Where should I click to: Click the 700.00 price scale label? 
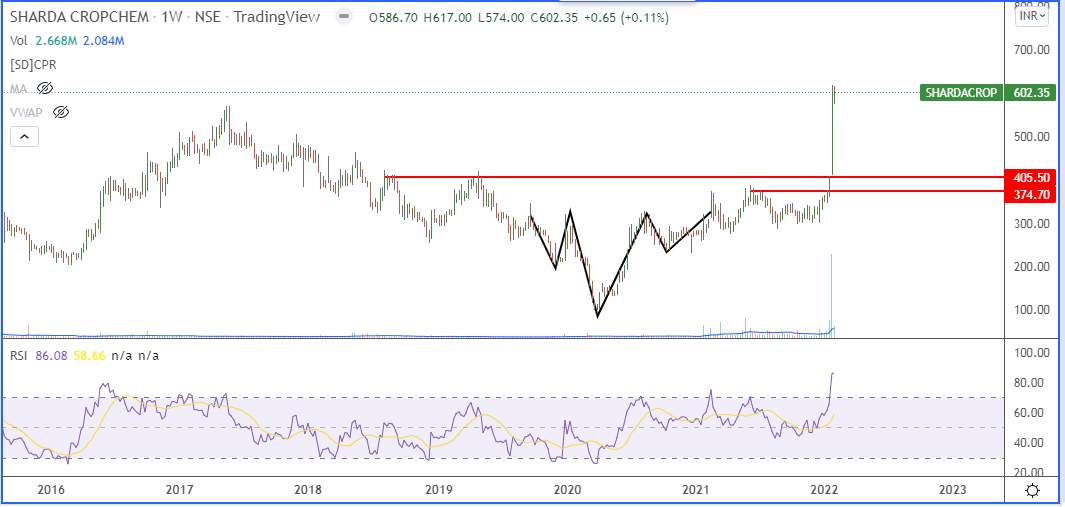pos(1032,50)
